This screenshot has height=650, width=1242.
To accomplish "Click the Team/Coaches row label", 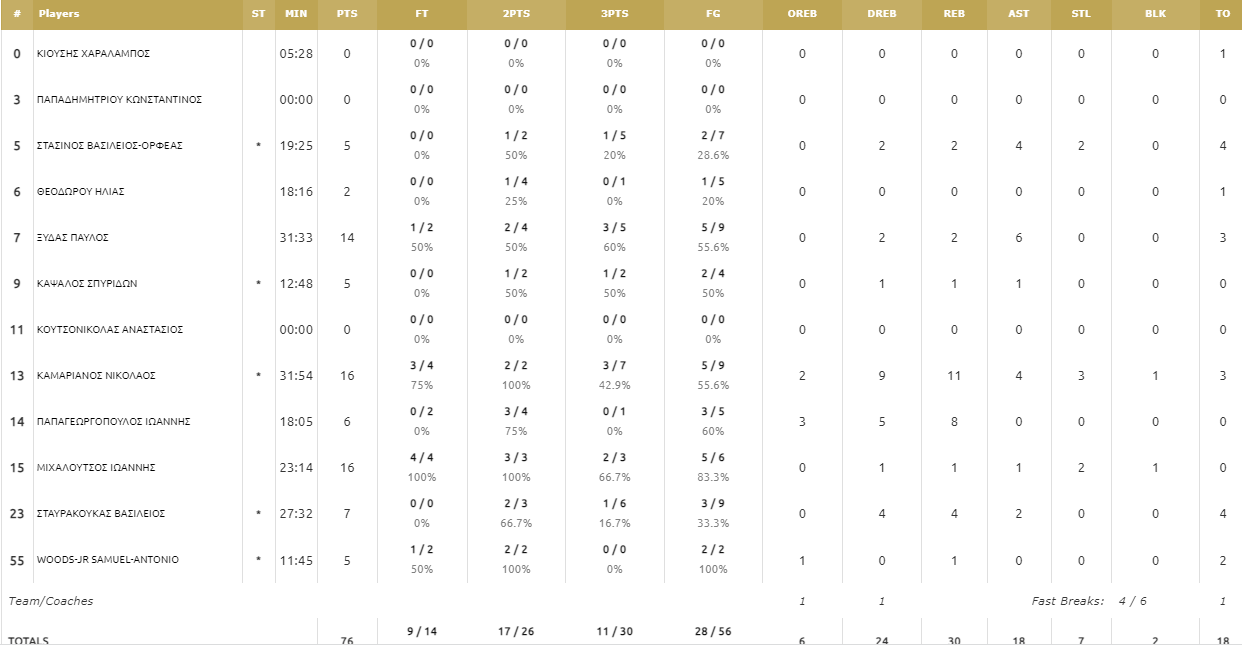I will pyautogui.click(x=51, y=601).
